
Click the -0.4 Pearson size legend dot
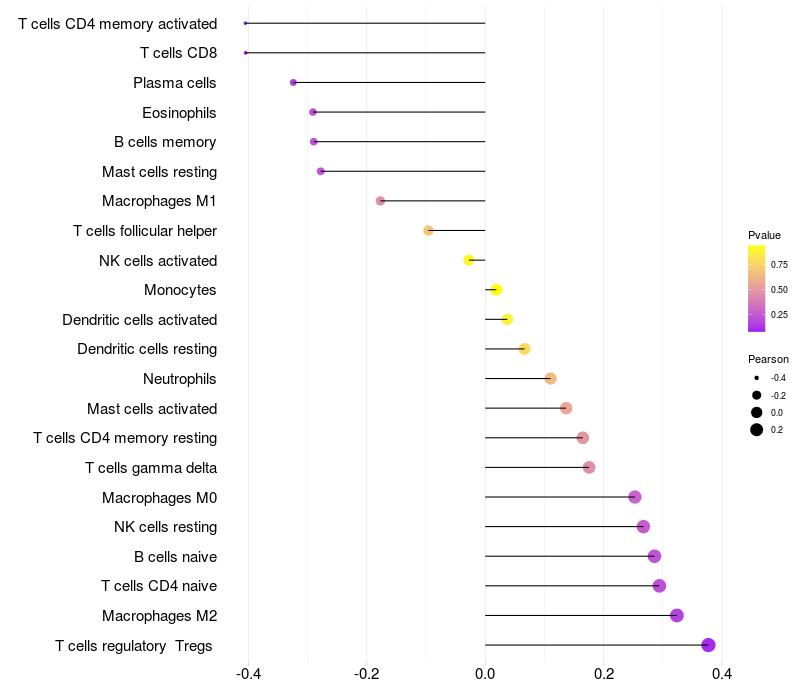point(757,378)
